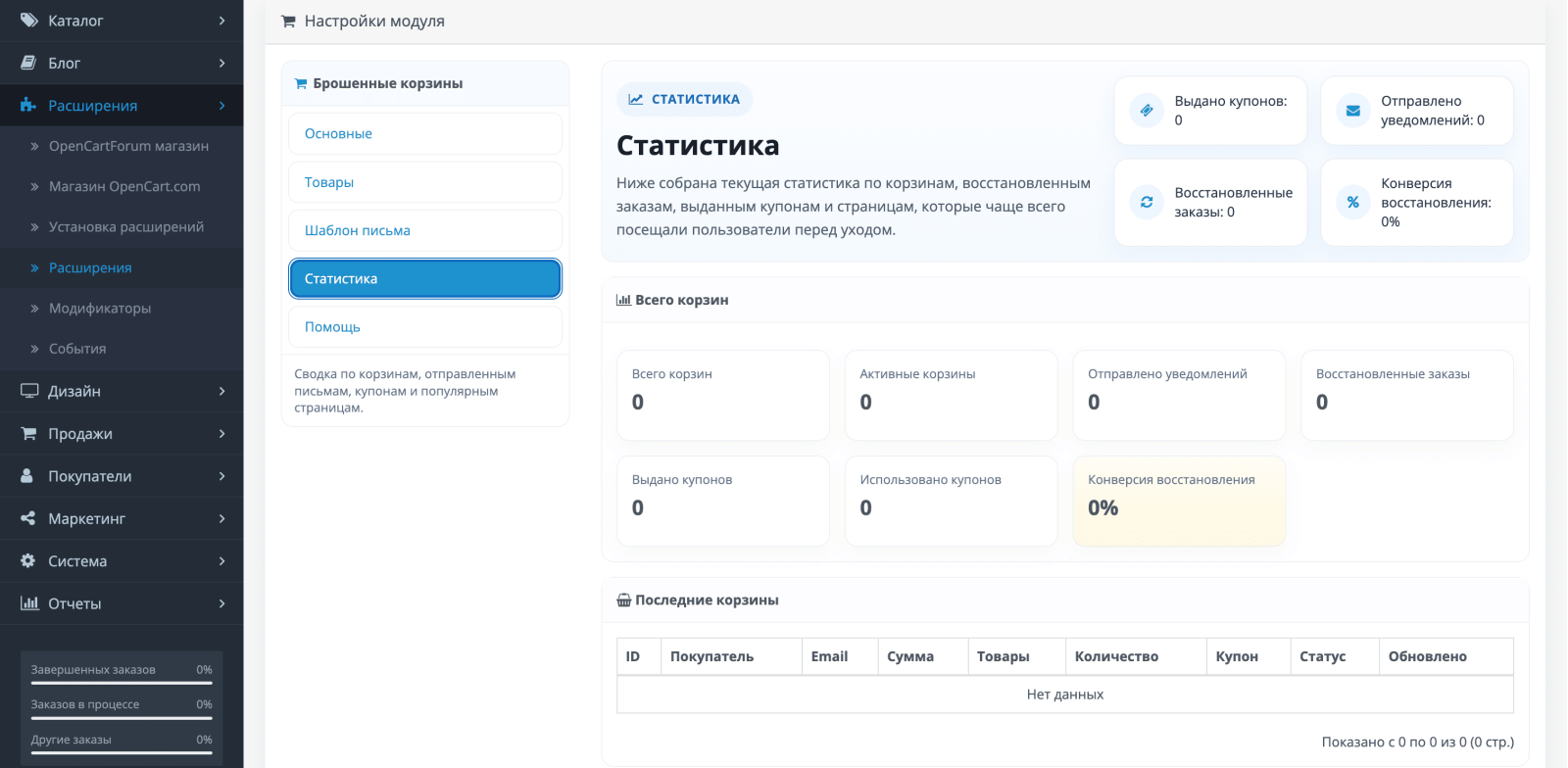Click the puzzle icon beside Расширения
This screenshot has height=768, width=1568.
tap(28, 105)
